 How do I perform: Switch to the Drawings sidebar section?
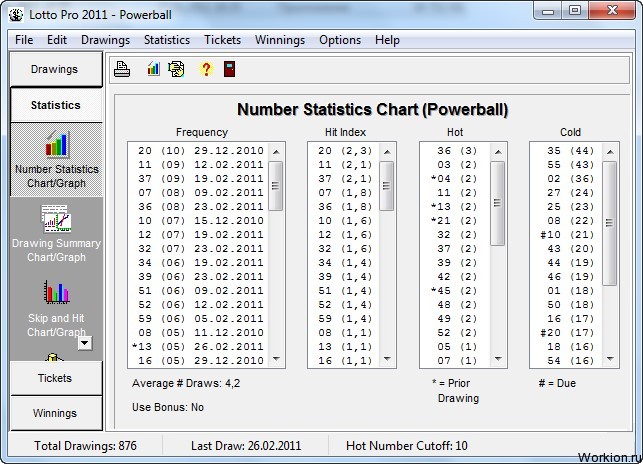point(56,69)
